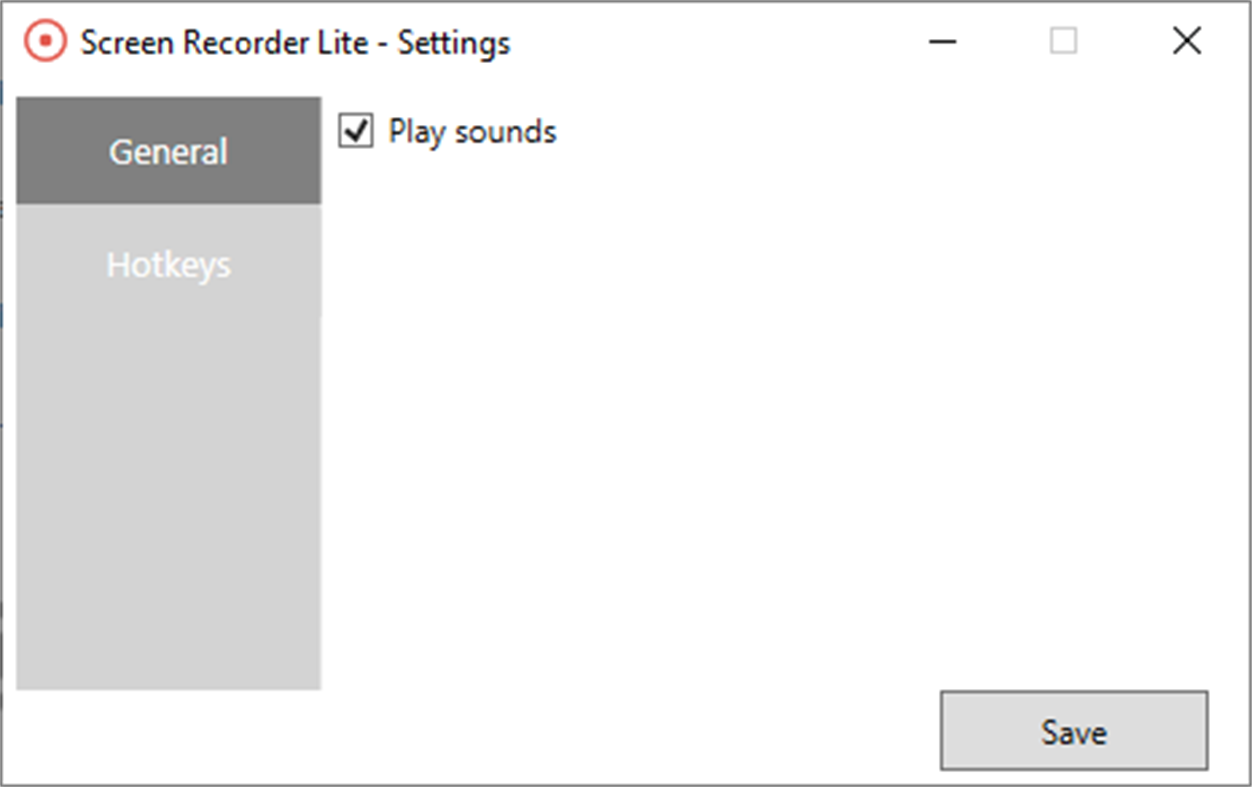Confirm settings by pressing Save
1252x787 pixels.
point(1073,731)
